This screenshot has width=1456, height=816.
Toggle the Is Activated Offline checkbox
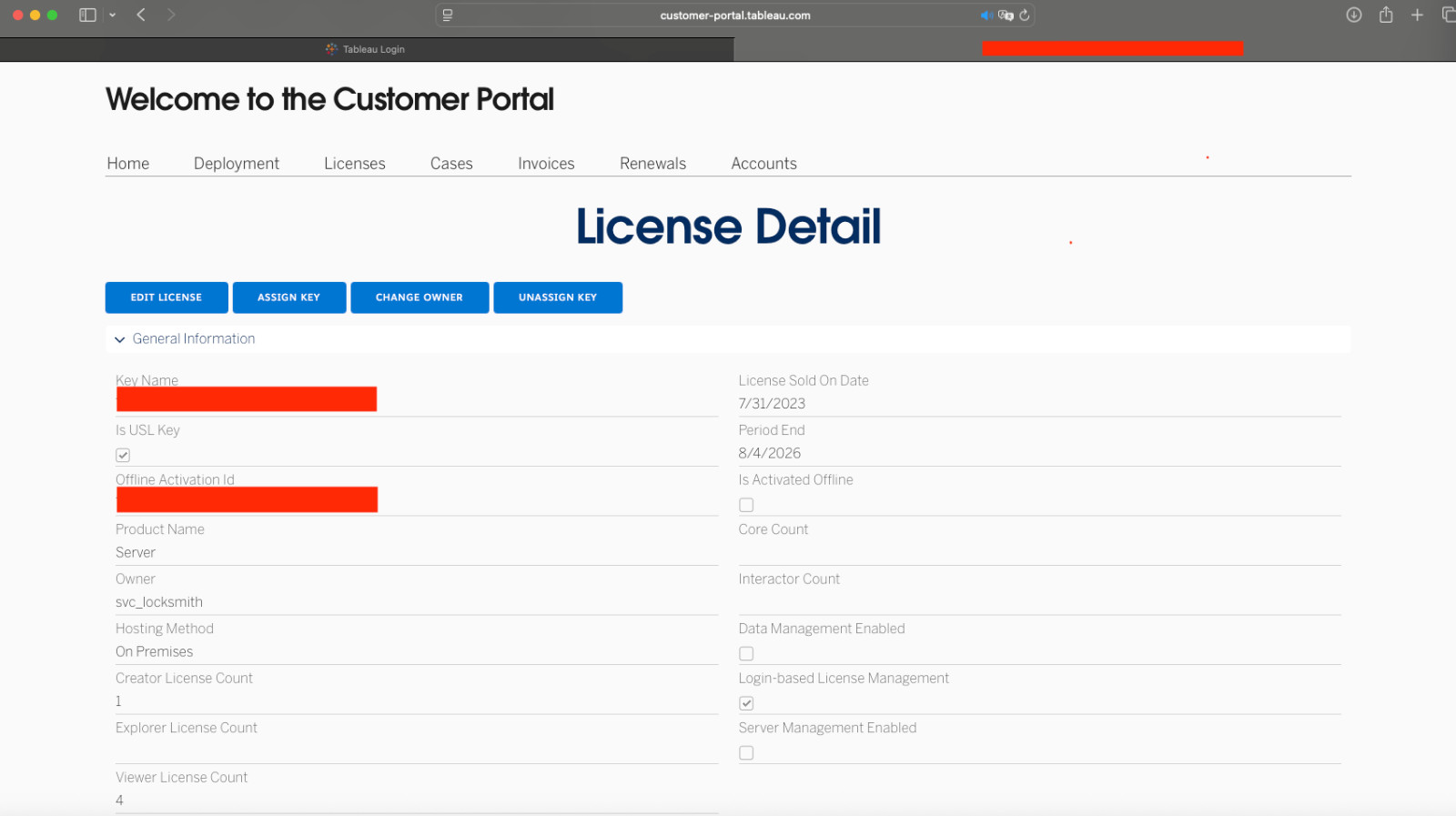746,505
